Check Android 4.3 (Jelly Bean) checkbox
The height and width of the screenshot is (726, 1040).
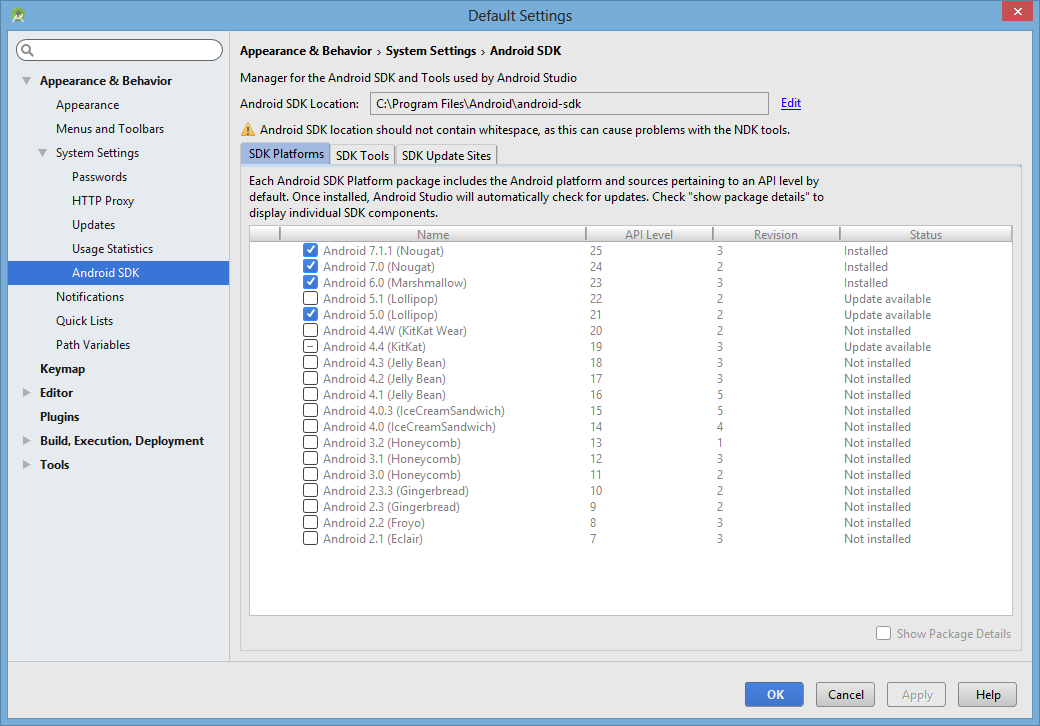pos(310,362)
